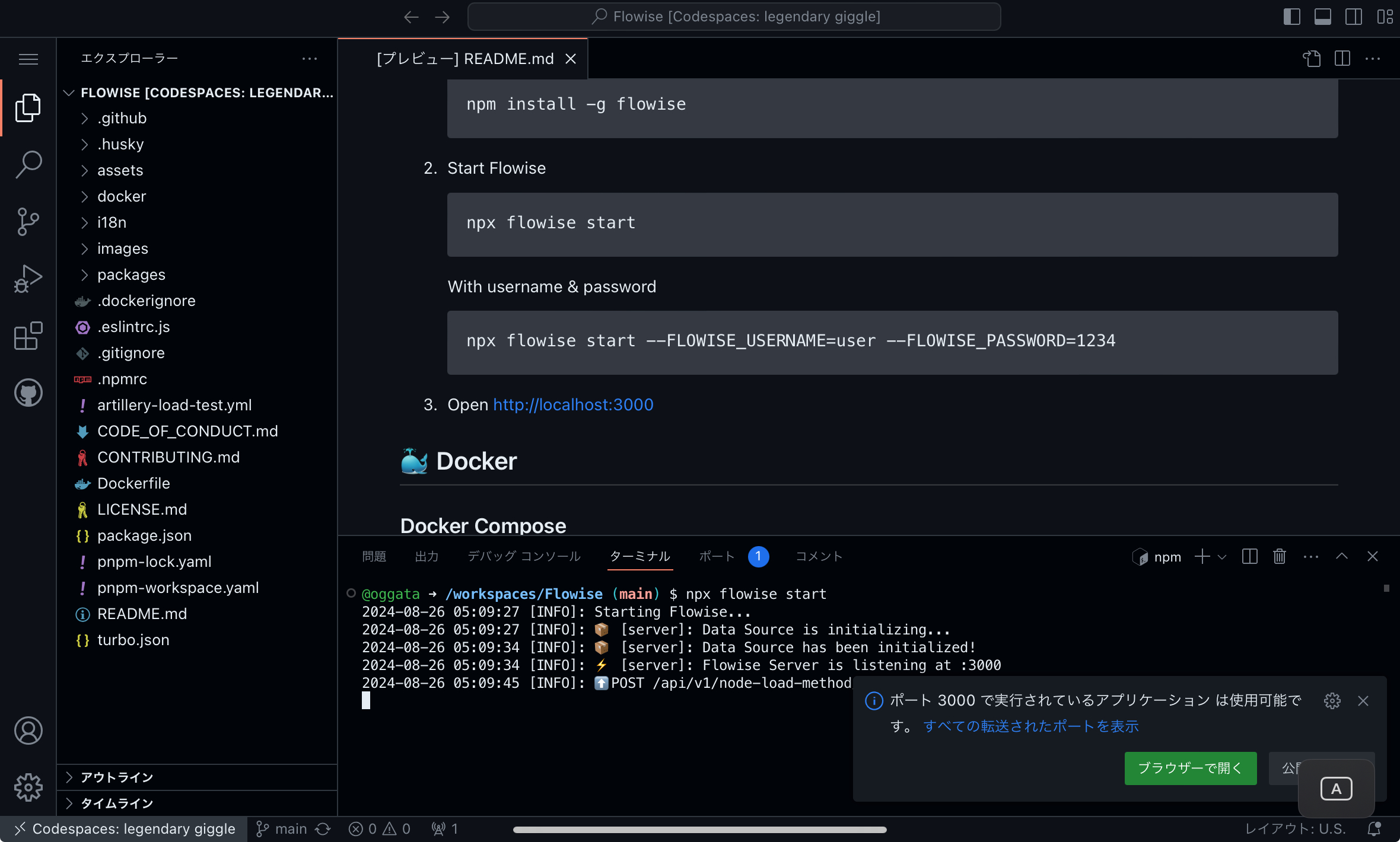Collapse the FLOWISE root folder
1400x842 pixels.
pos(69,93)
